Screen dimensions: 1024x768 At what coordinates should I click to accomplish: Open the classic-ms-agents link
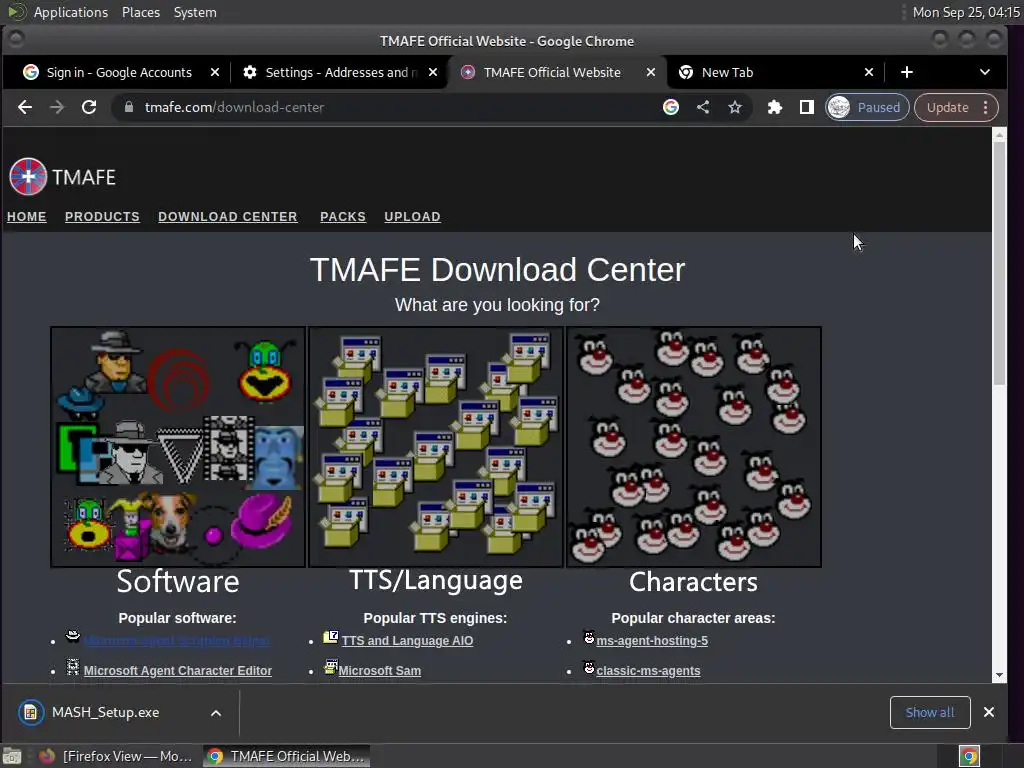click(648, 671)
